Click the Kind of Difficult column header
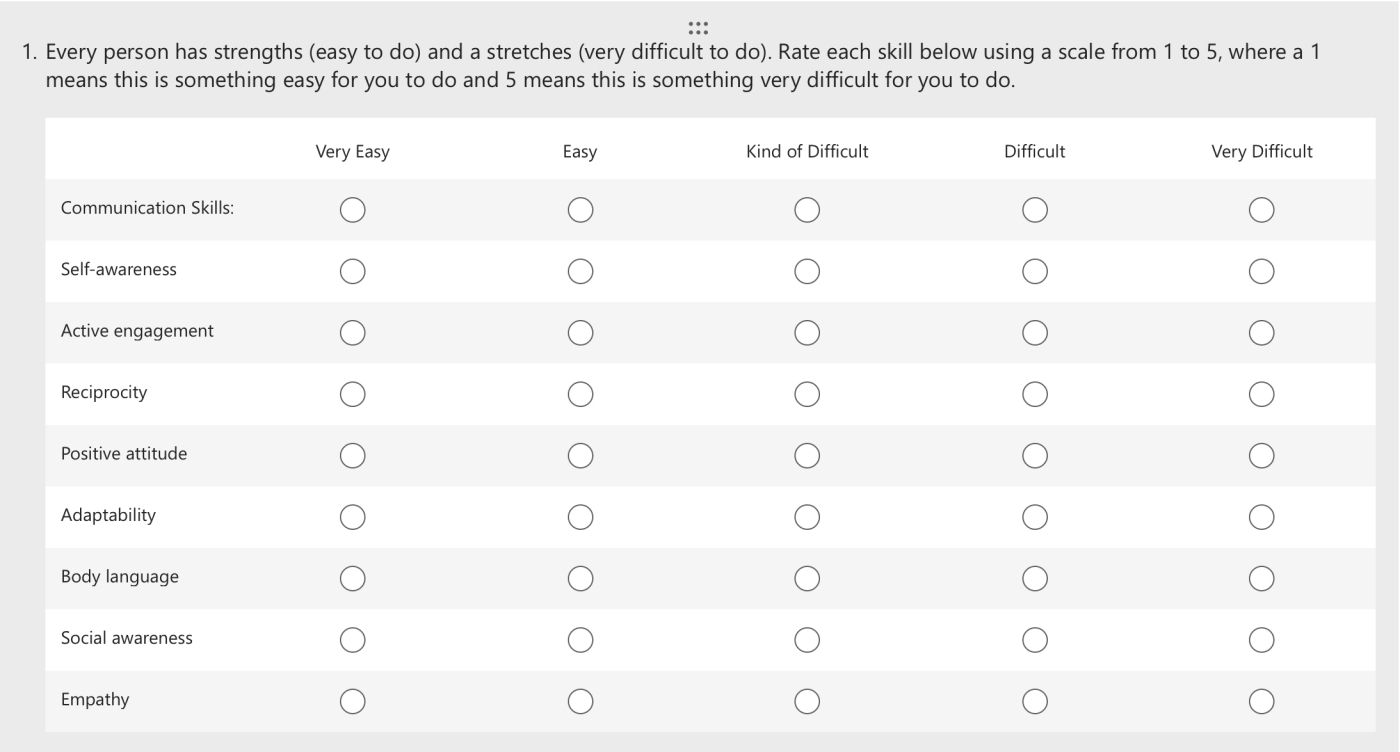Viewport: 1400px width, 752px height. [807, 152]
